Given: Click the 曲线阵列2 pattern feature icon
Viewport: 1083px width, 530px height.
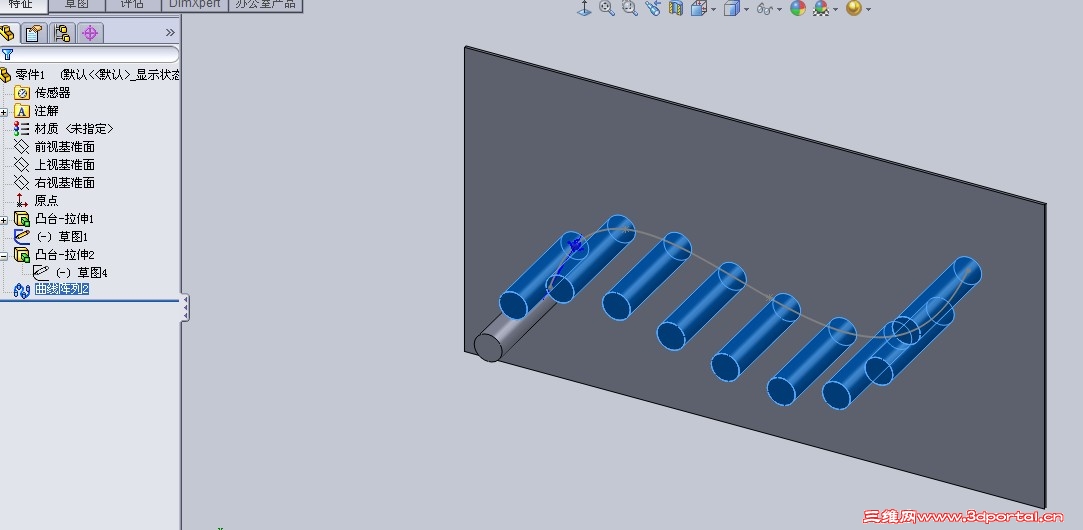Looking at the screenshot, I should 21,290.
